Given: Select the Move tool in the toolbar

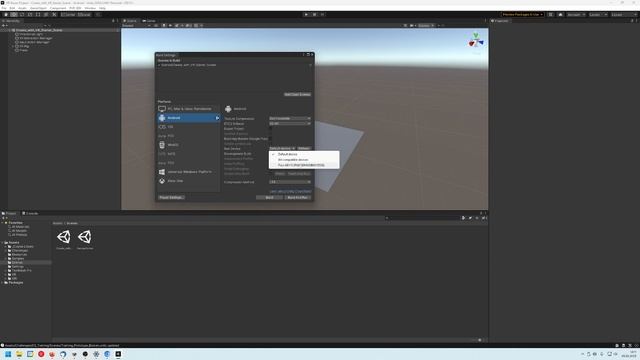Looking at the screenshot, I should (14, 14).
